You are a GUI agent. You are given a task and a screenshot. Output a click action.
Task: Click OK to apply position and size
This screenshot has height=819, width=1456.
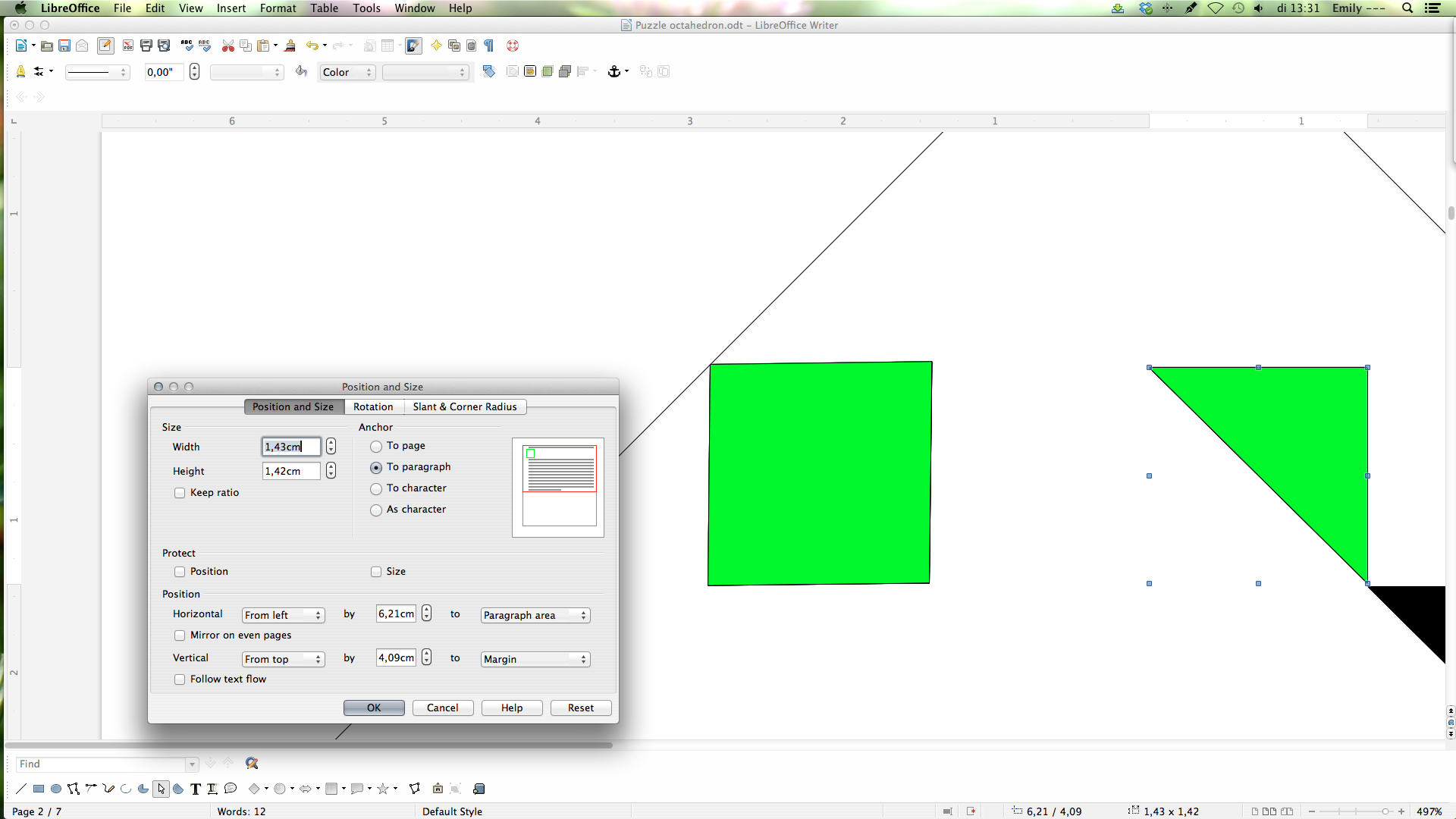[x=374, y=707]
